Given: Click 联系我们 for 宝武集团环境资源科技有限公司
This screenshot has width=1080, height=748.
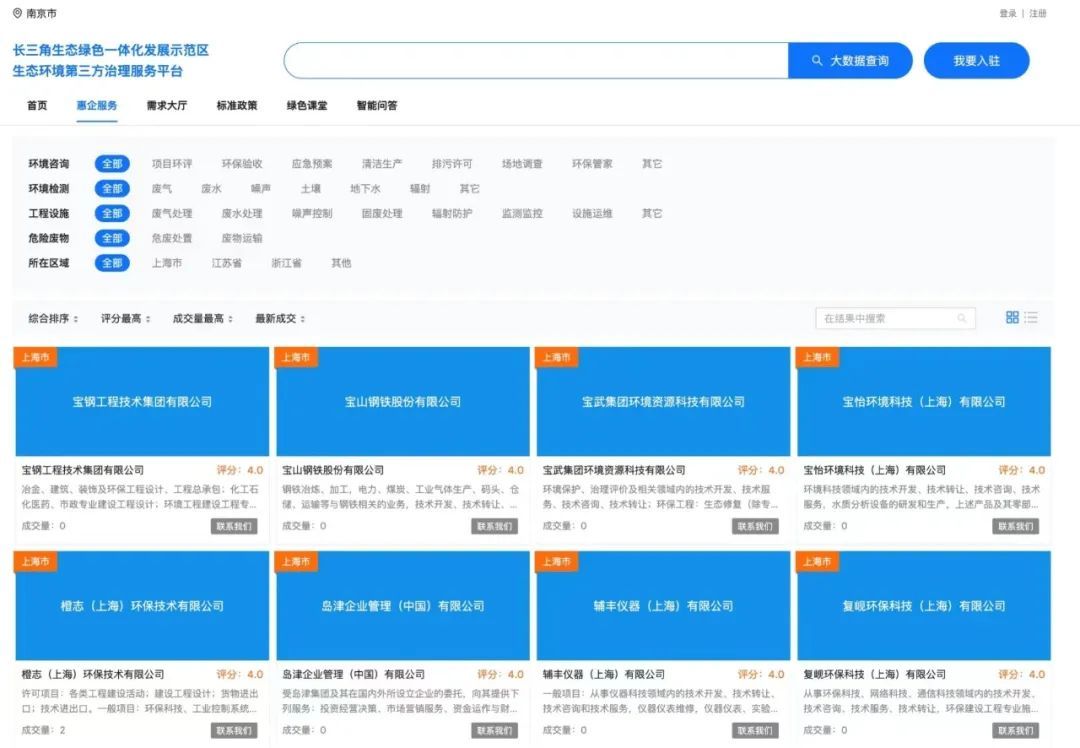Looking at the screenshot, I should (755, 526).
